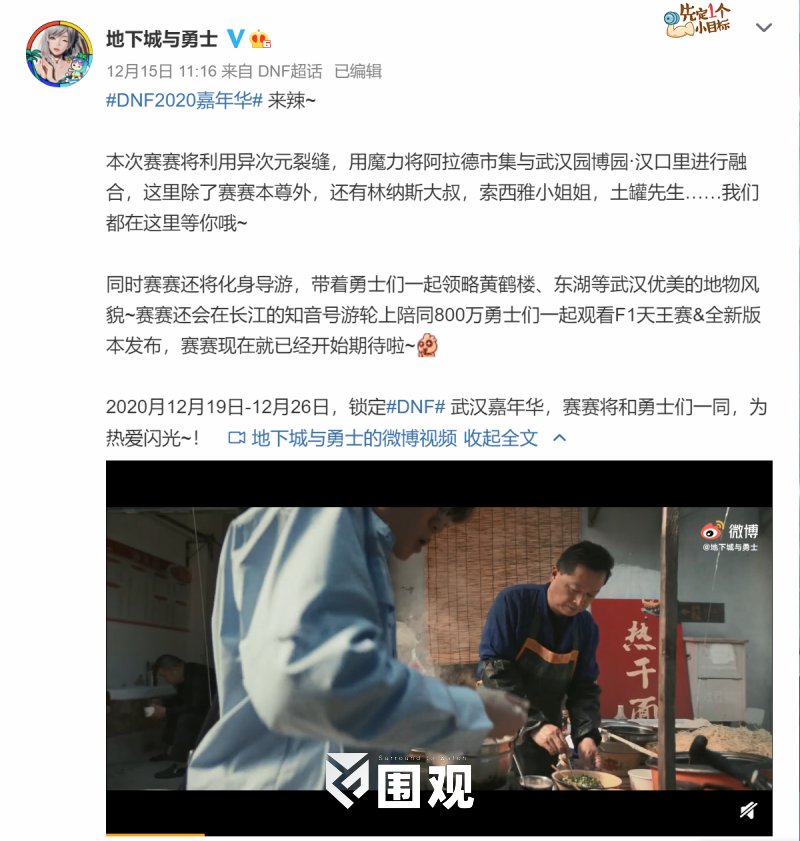The image size is (800, 841).
Task: Click the video camera icon before 微博视频
Action: click(236, 438)
